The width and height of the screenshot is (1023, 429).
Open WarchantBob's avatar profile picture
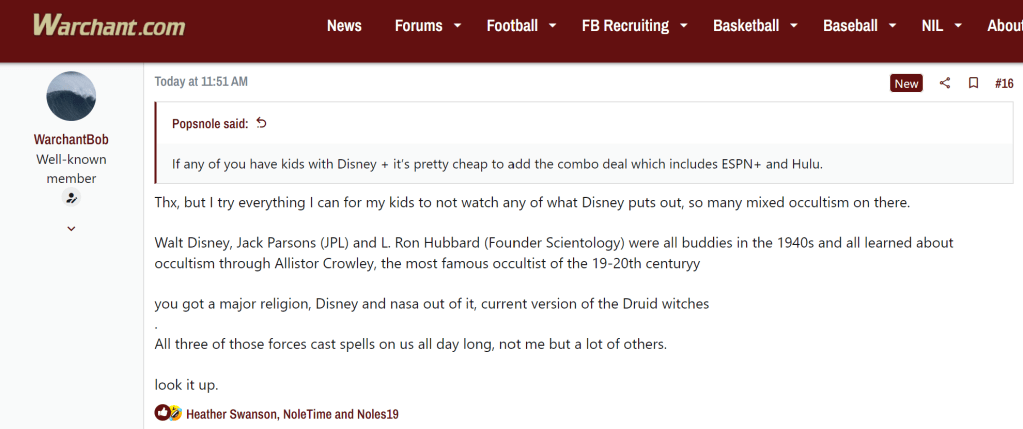point(71,96)
